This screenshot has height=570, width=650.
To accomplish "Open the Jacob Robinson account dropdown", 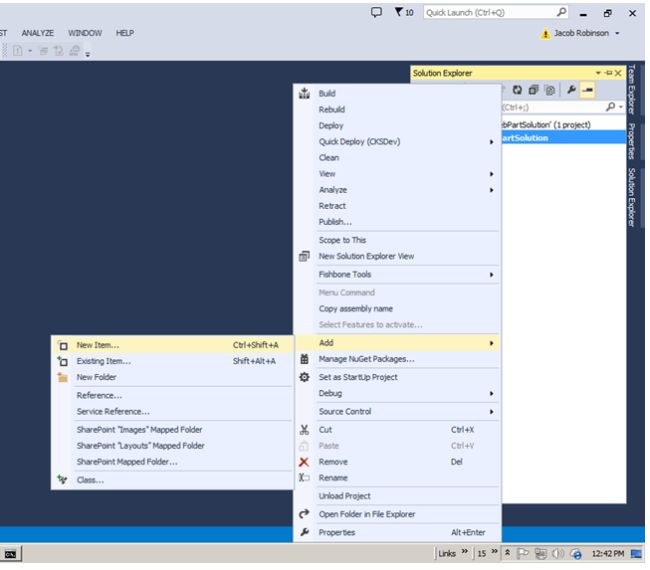I will (617, 33).
